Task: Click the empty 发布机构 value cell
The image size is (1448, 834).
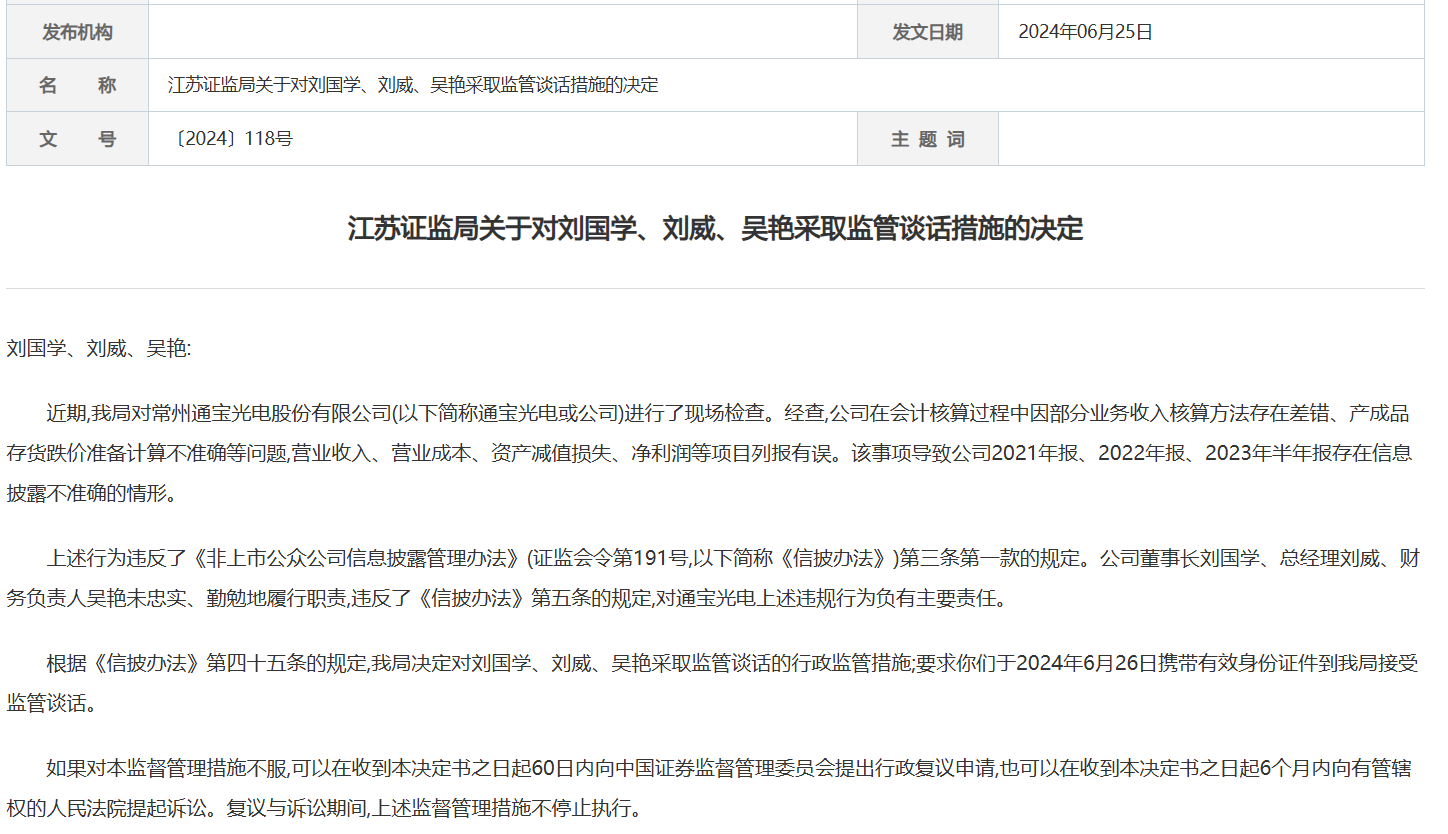Action: point(502,32)
